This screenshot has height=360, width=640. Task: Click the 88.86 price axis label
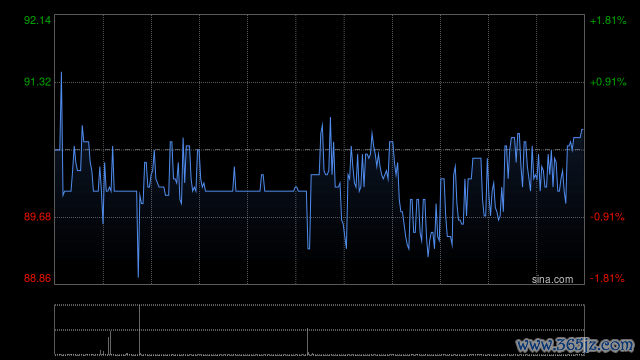[38, 278]
